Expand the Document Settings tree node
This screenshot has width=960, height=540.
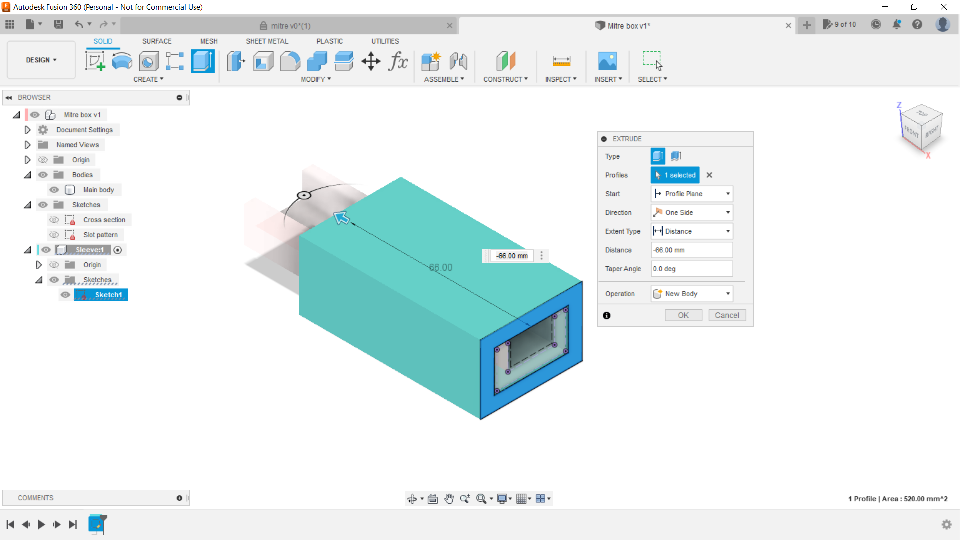(x=28, y=130)
